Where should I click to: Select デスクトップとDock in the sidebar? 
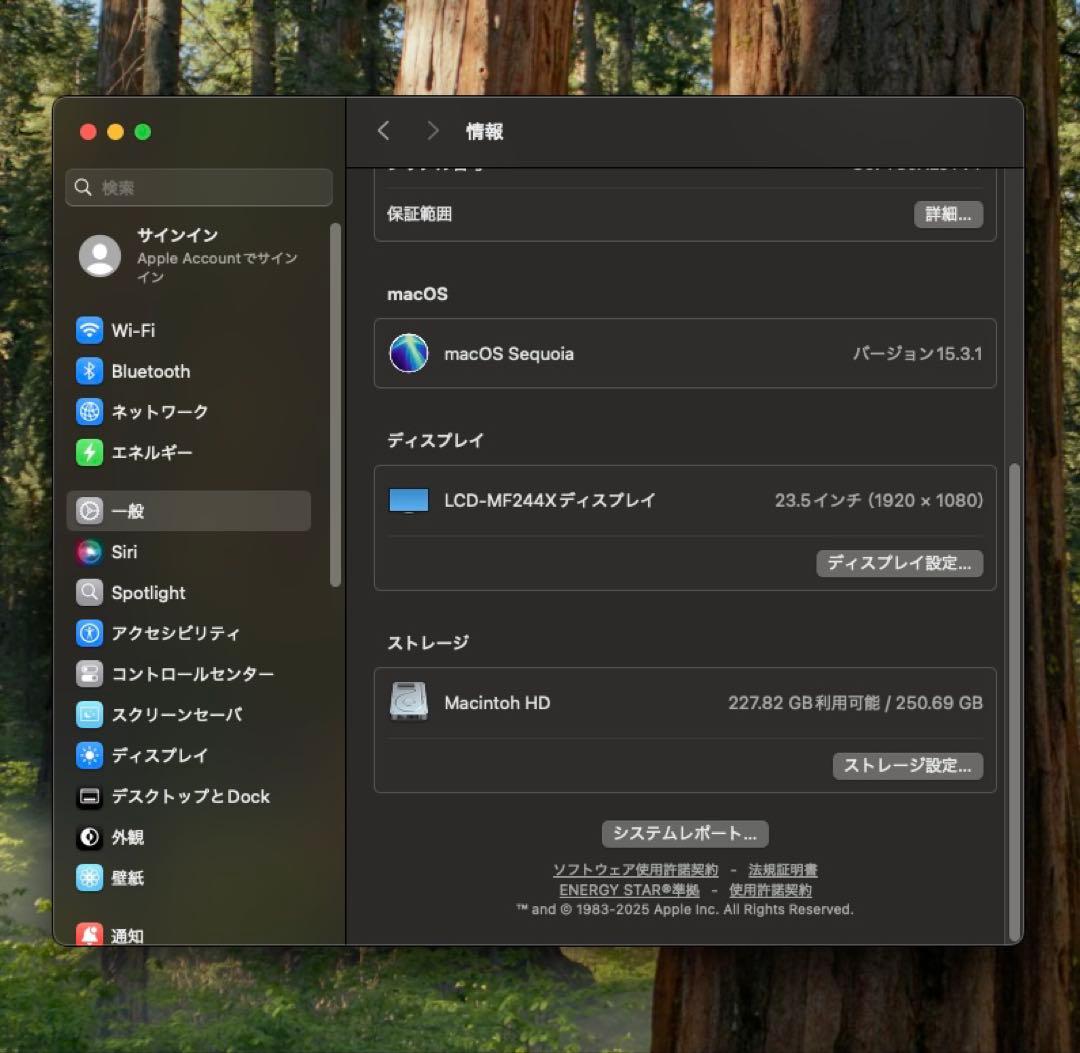coord(190,797)
